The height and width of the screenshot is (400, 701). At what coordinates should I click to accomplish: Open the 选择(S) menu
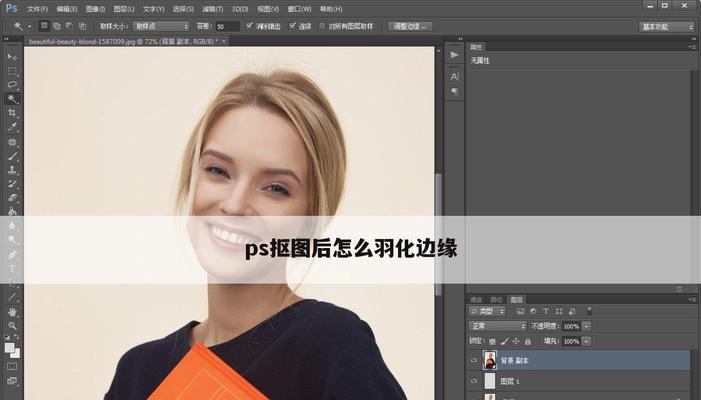183,9
